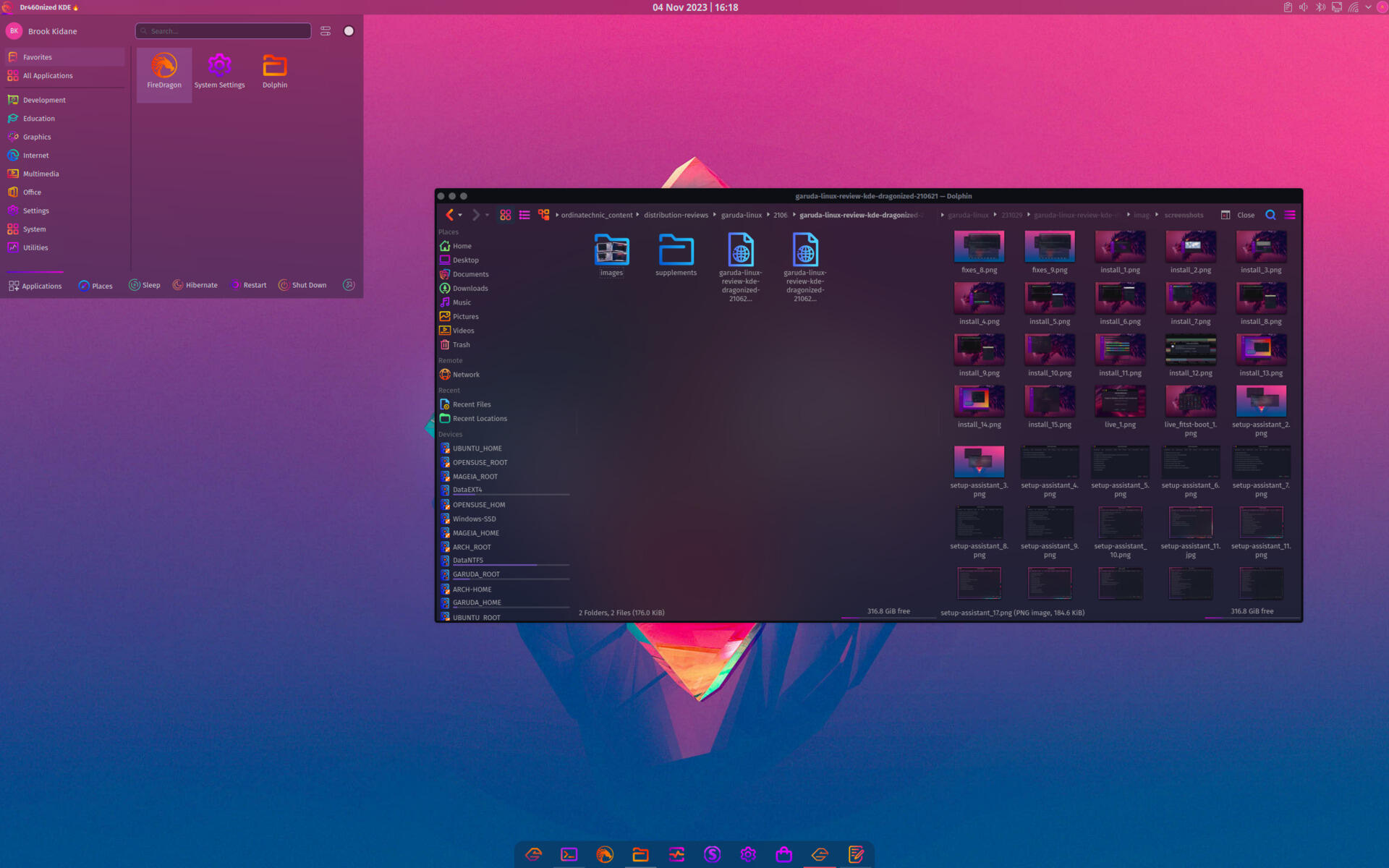The width and height of the screenshot is (1389, 868).
Task: Open back history dropdown arrow in Dolphin
Action: pyautogui.click(x=460, y=216)
